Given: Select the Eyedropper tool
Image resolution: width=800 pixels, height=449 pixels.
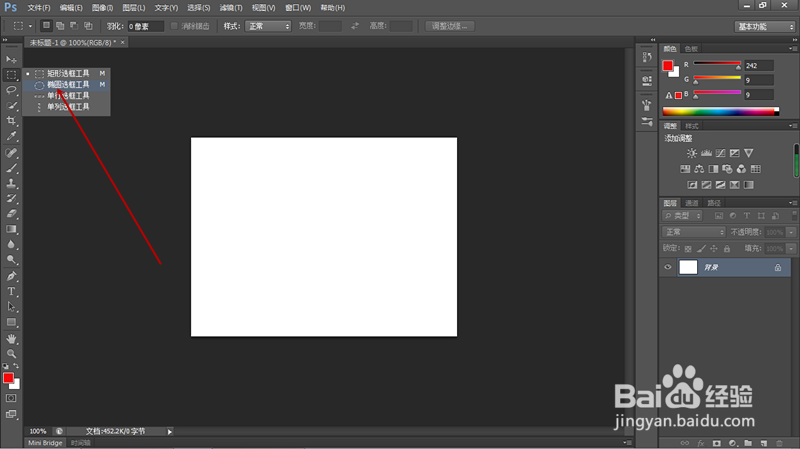Looking at the screenshot, I should click(x=11, y=136).
